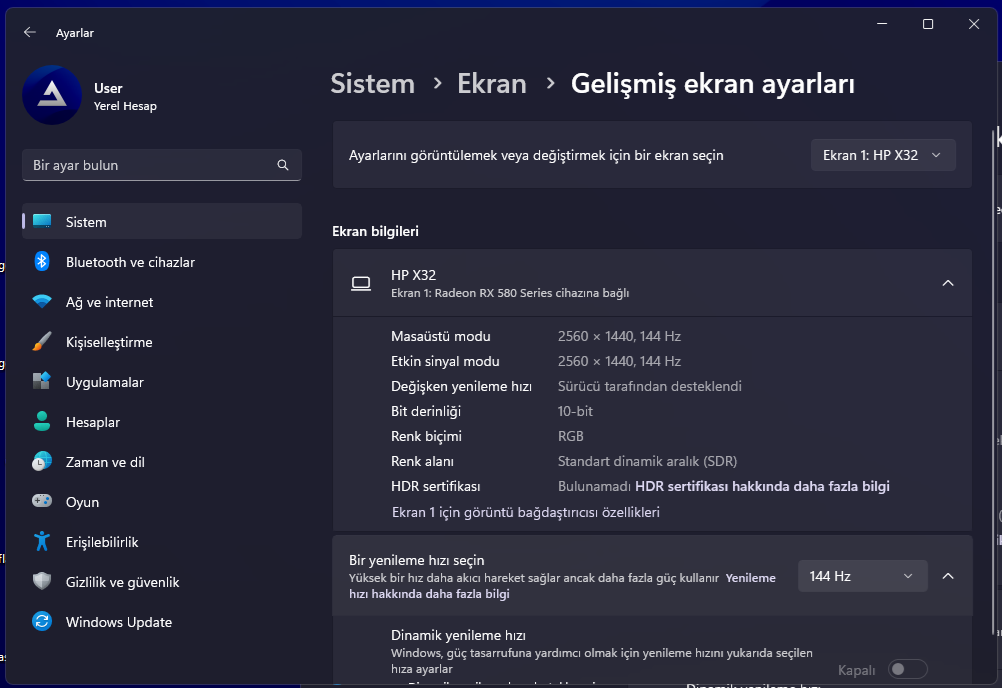Screen dimensions: 1002x688
Task: Toggle the Dinamik yenileme hızı switch
Action: [907, 669]
